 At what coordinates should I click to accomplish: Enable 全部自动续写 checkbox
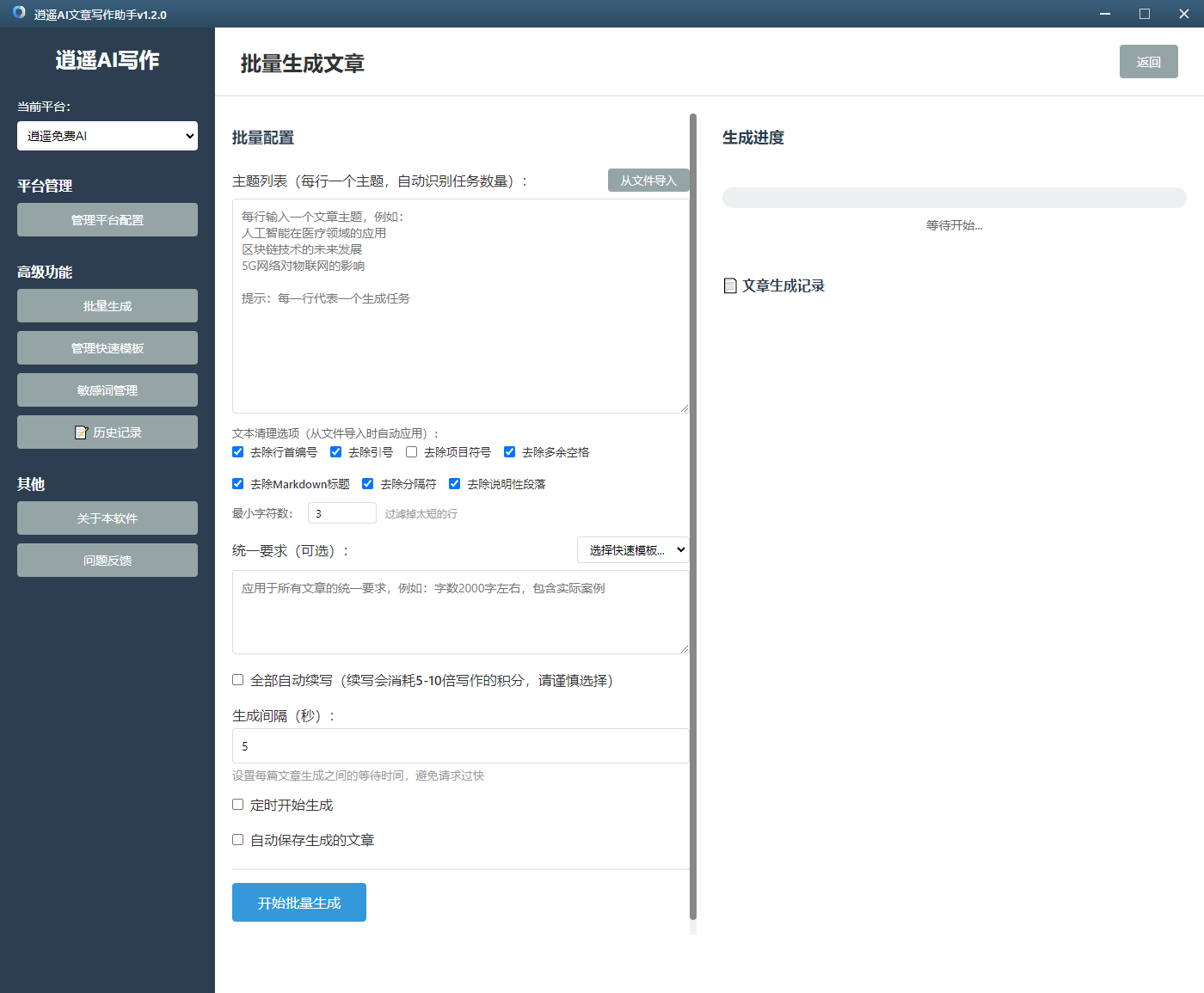(x=238, y=680)
